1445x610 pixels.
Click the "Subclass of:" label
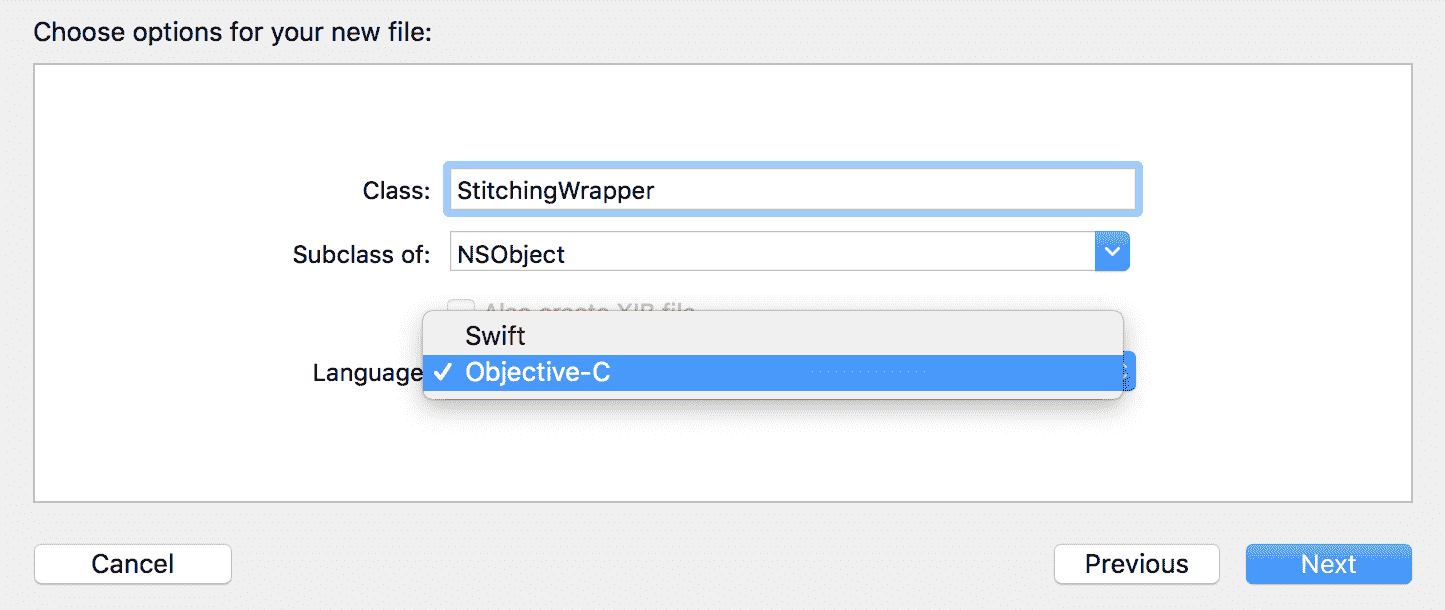(361, 254)
